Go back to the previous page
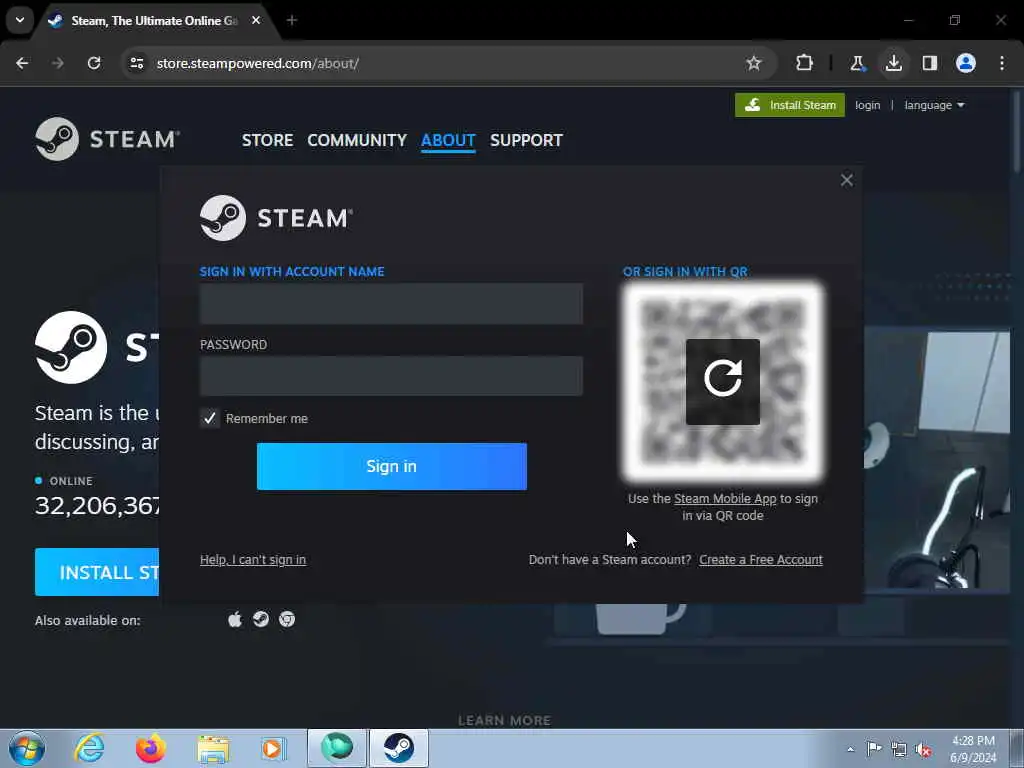 click(x=22, y=63)
